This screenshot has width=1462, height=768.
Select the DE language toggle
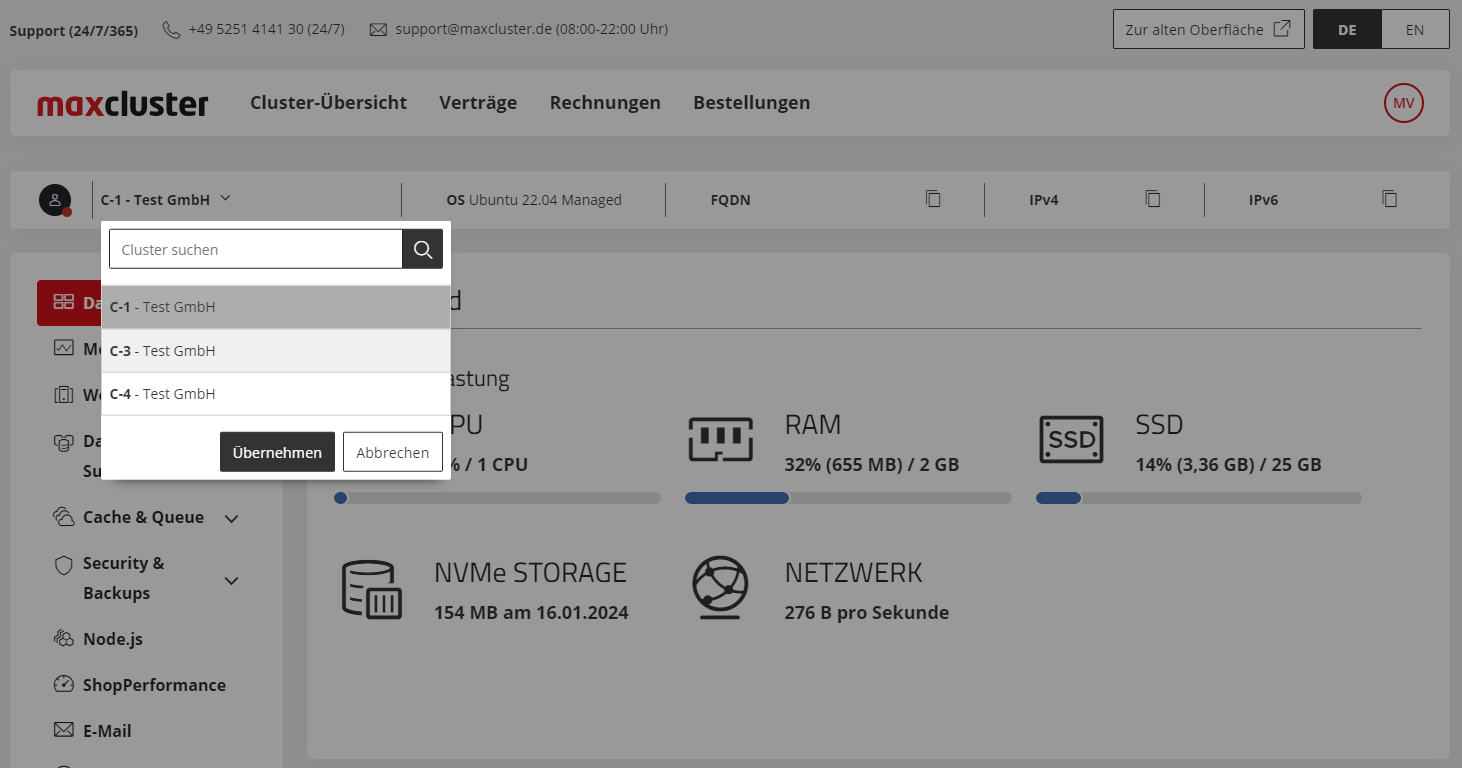pyautogui.click(x=1347, y=29)
